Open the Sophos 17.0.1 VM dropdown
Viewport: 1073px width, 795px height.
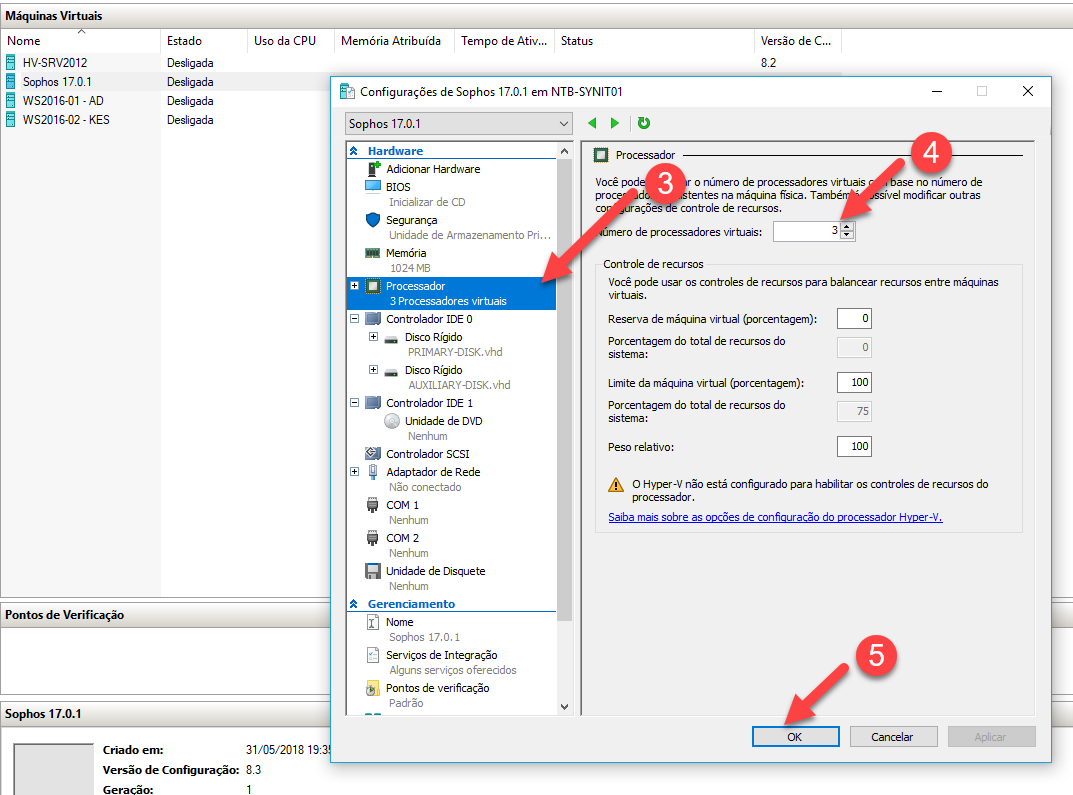(x=458, y=124)
